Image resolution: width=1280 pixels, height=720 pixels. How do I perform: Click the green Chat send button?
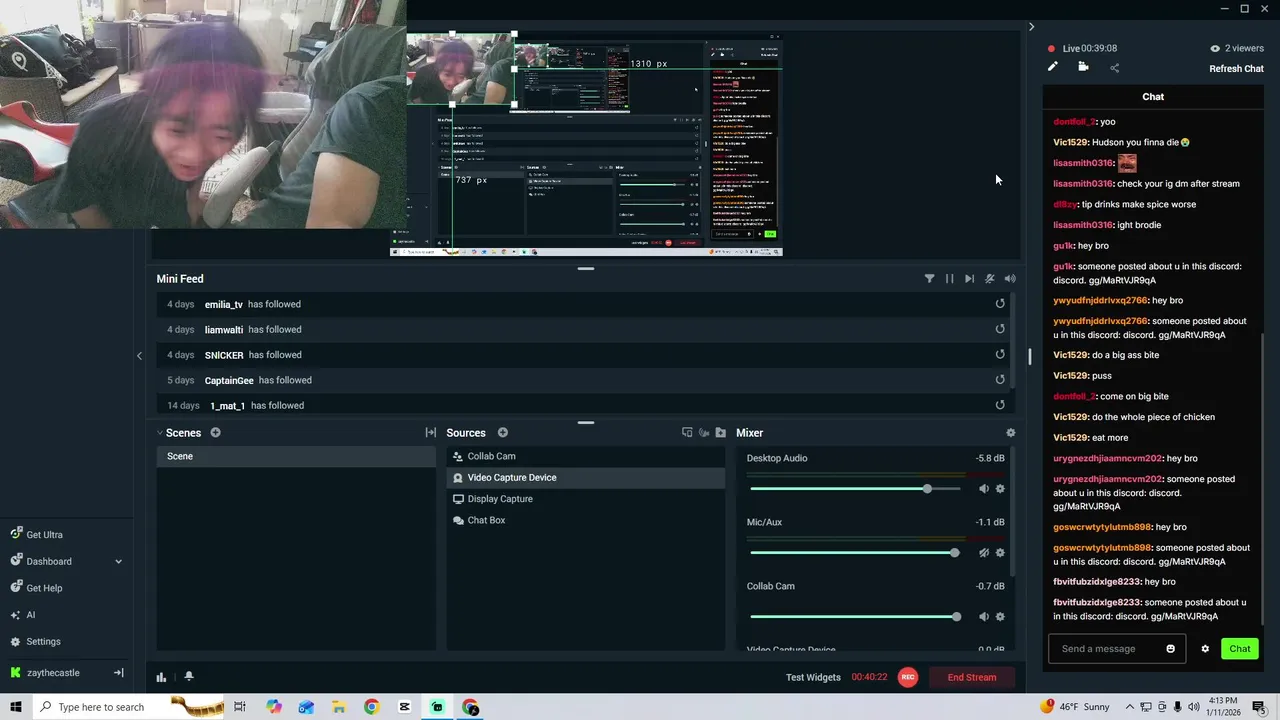pyautogui.click(x=1240, y=649)
